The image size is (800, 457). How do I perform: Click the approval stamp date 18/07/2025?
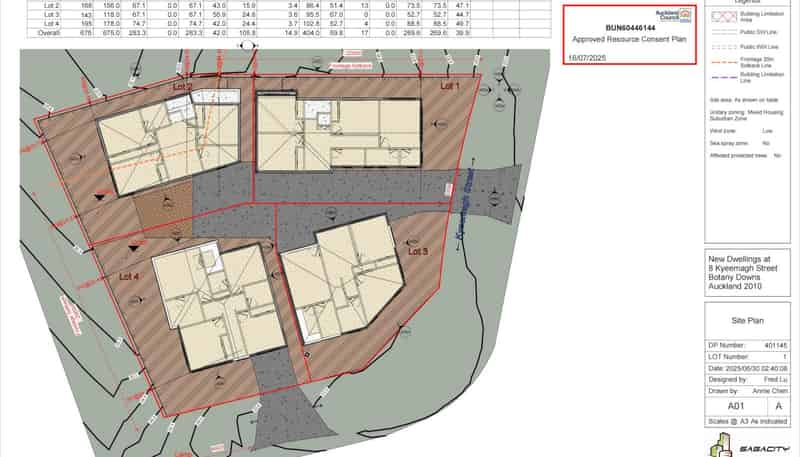tap(587, 58)
